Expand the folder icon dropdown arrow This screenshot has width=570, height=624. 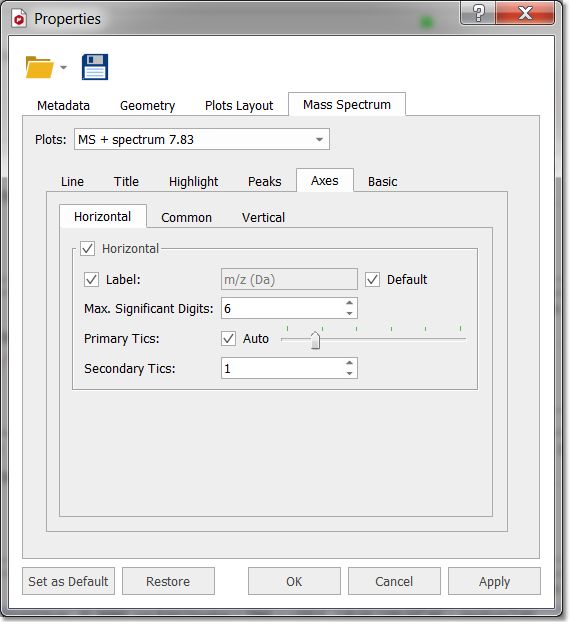point(63,68)
